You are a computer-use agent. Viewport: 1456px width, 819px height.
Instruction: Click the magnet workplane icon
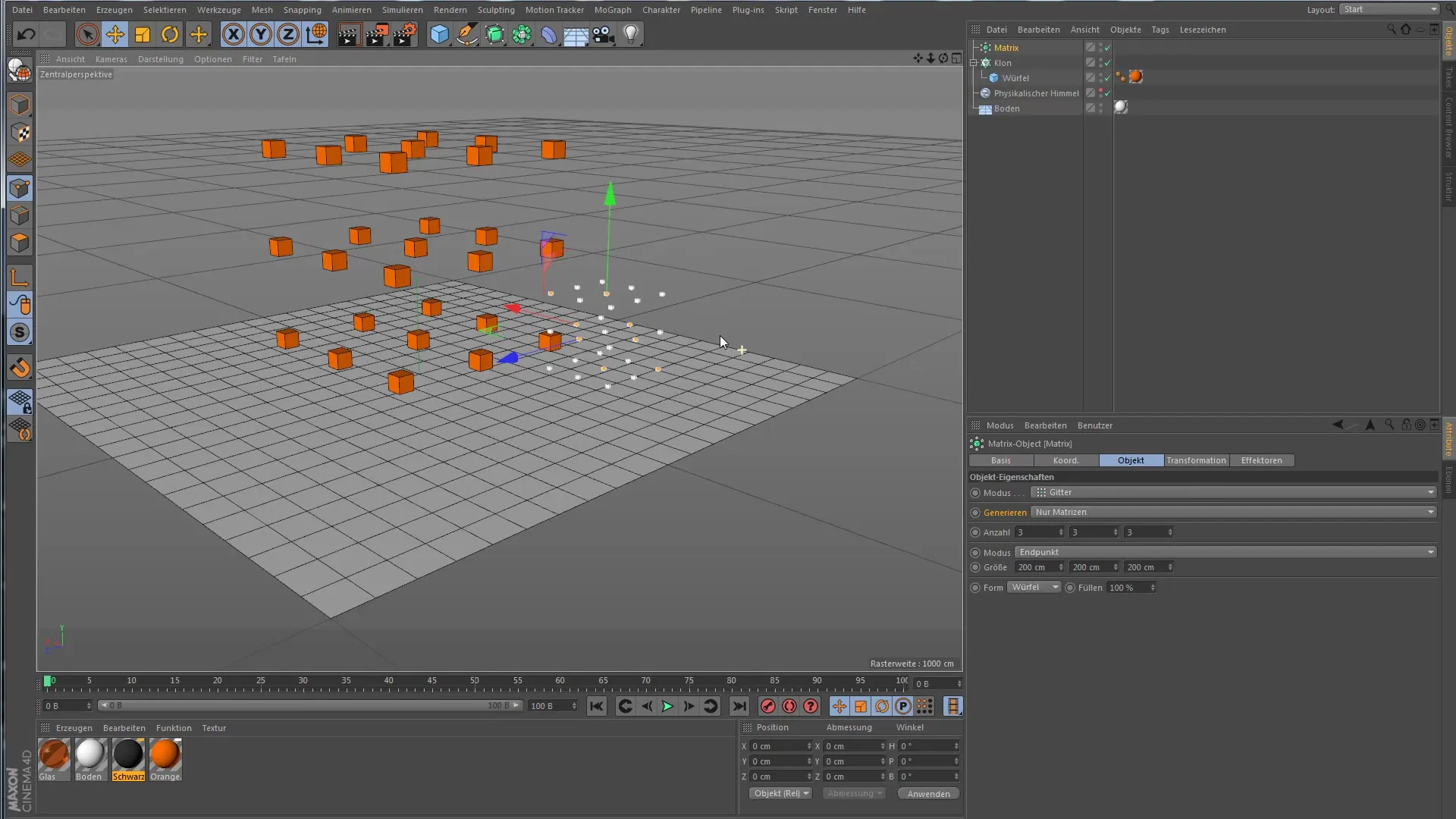point(20,368)
